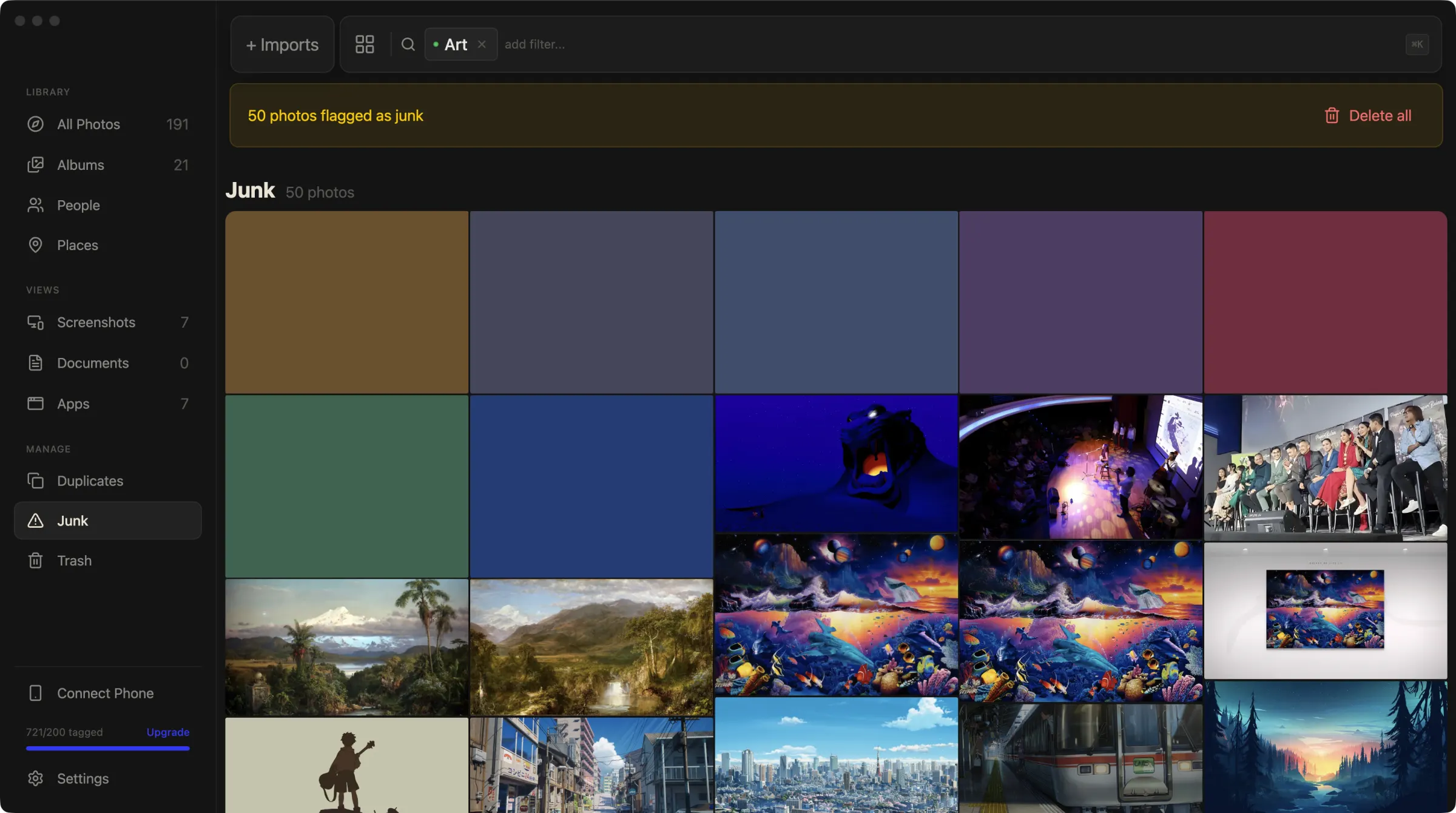Click the Apps window icon
The width and height of the screenshot is (1456, 813).
pyautogui.click(x=36, y=403)
